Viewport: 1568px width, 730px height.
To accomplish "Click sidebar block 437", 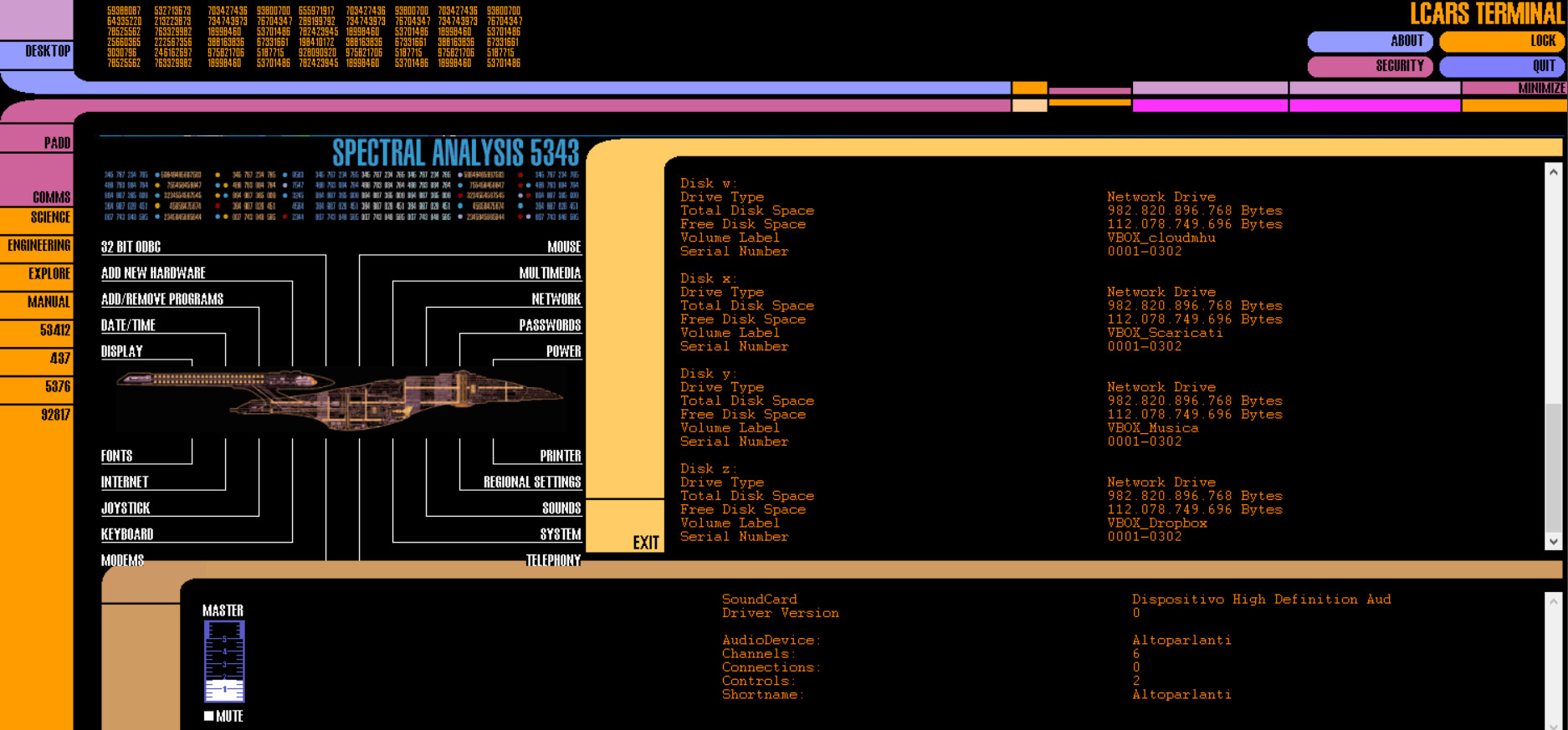I will pos(36,361).
